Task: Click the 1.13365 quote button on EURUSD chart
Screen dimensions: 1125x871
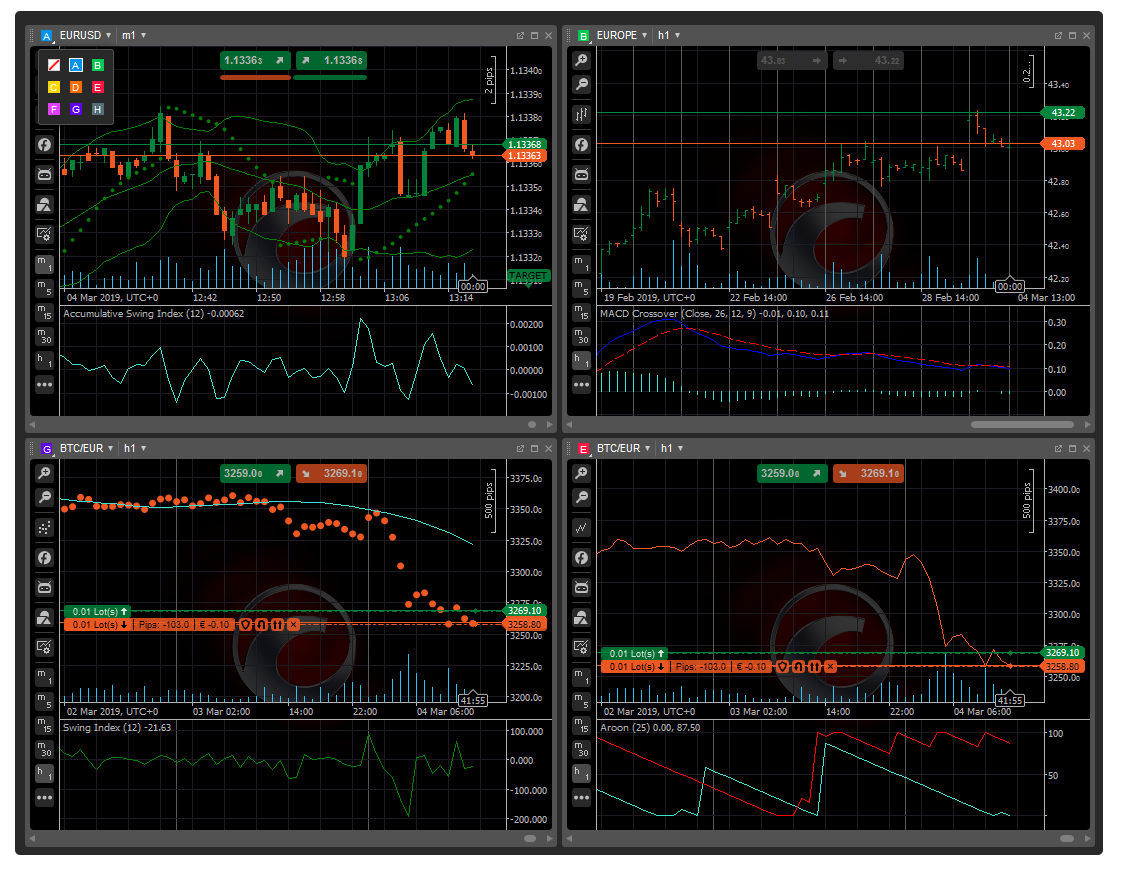Action: tap(255, 60)
